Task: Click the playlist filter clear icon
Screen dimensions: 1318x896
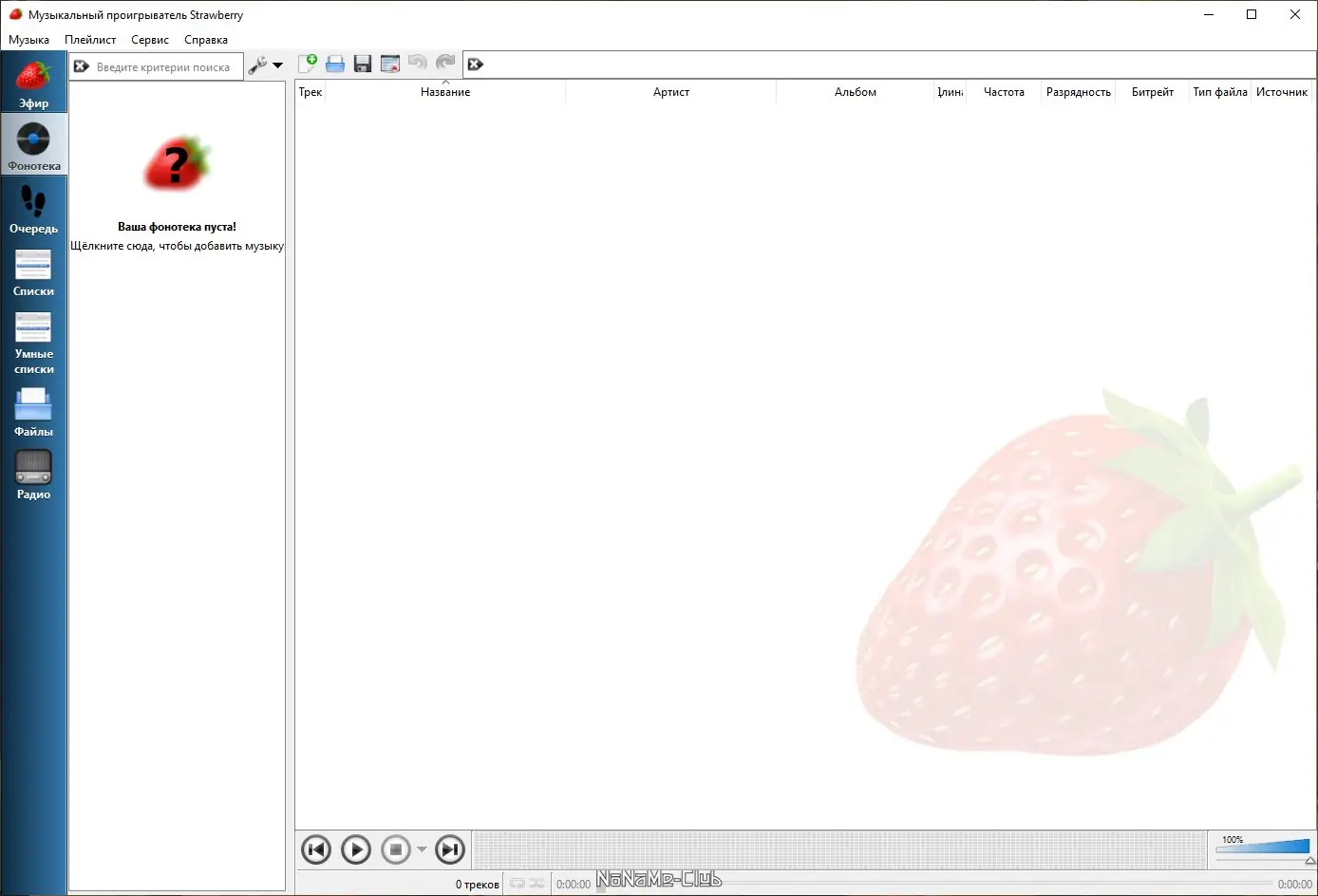Action: tap(476, 65)
